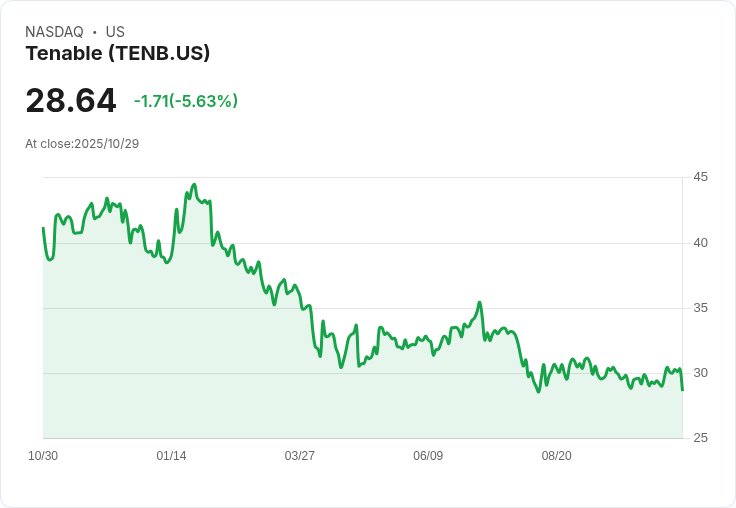Click the price spike between 06/09 and 08/20
This screenshot has height=508, width=736.
click(x=480, y=302)
